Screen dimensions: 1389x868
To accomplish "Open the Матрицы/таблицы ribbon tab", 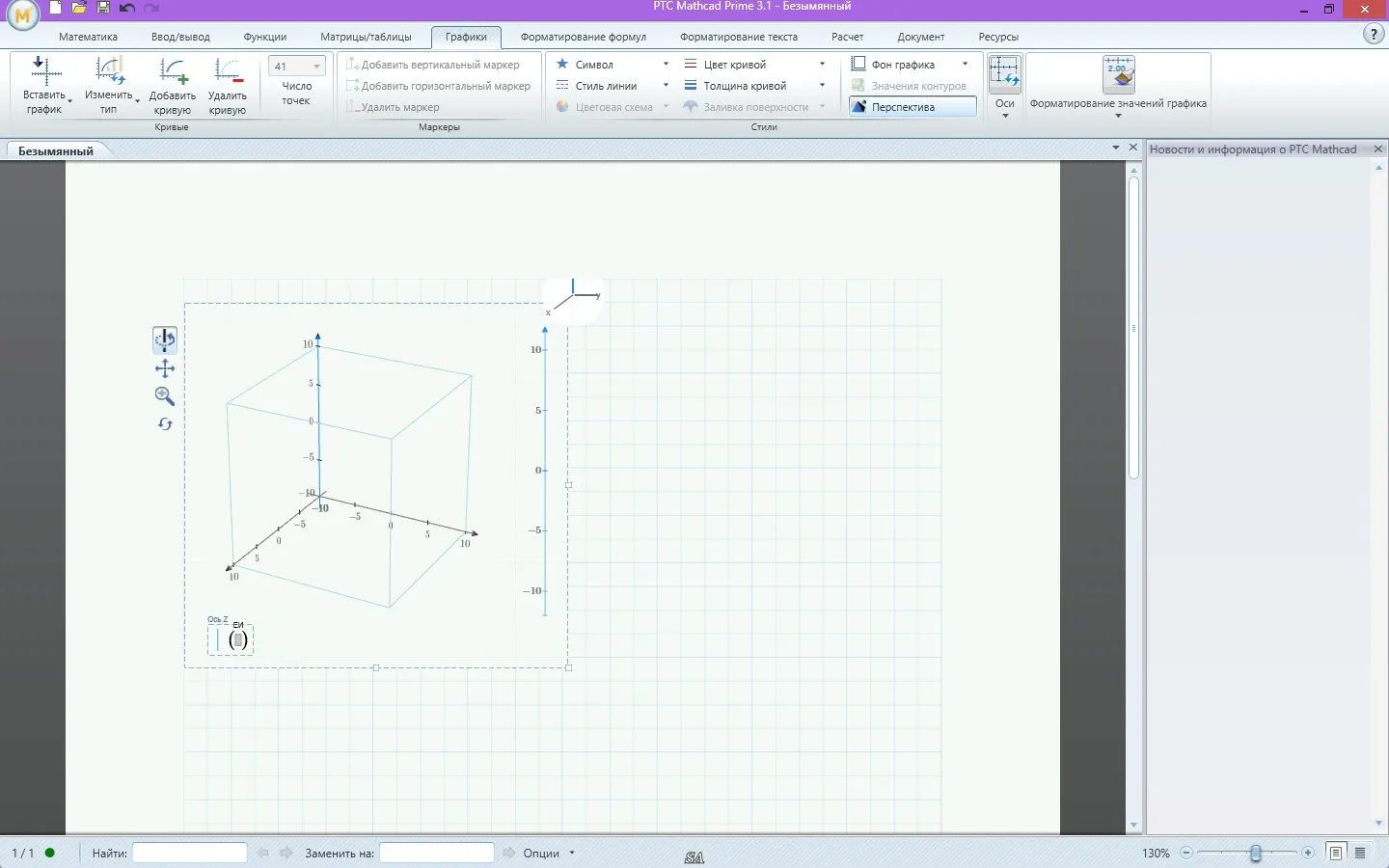I will click(x=366, y=37).
